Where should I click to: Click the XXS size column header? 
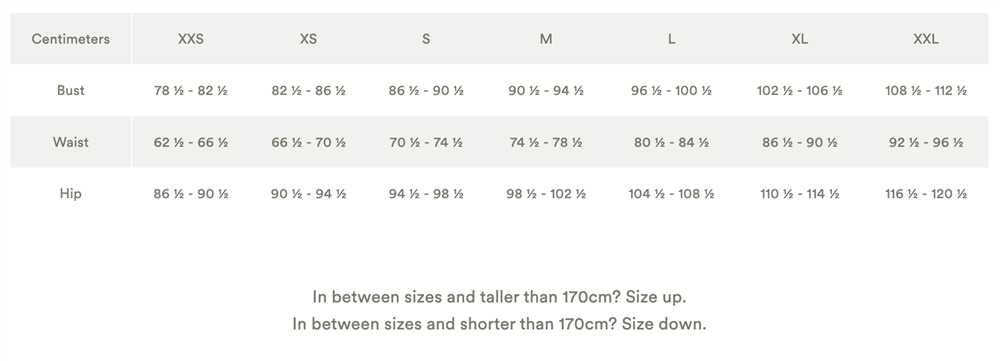click(191, 39)
